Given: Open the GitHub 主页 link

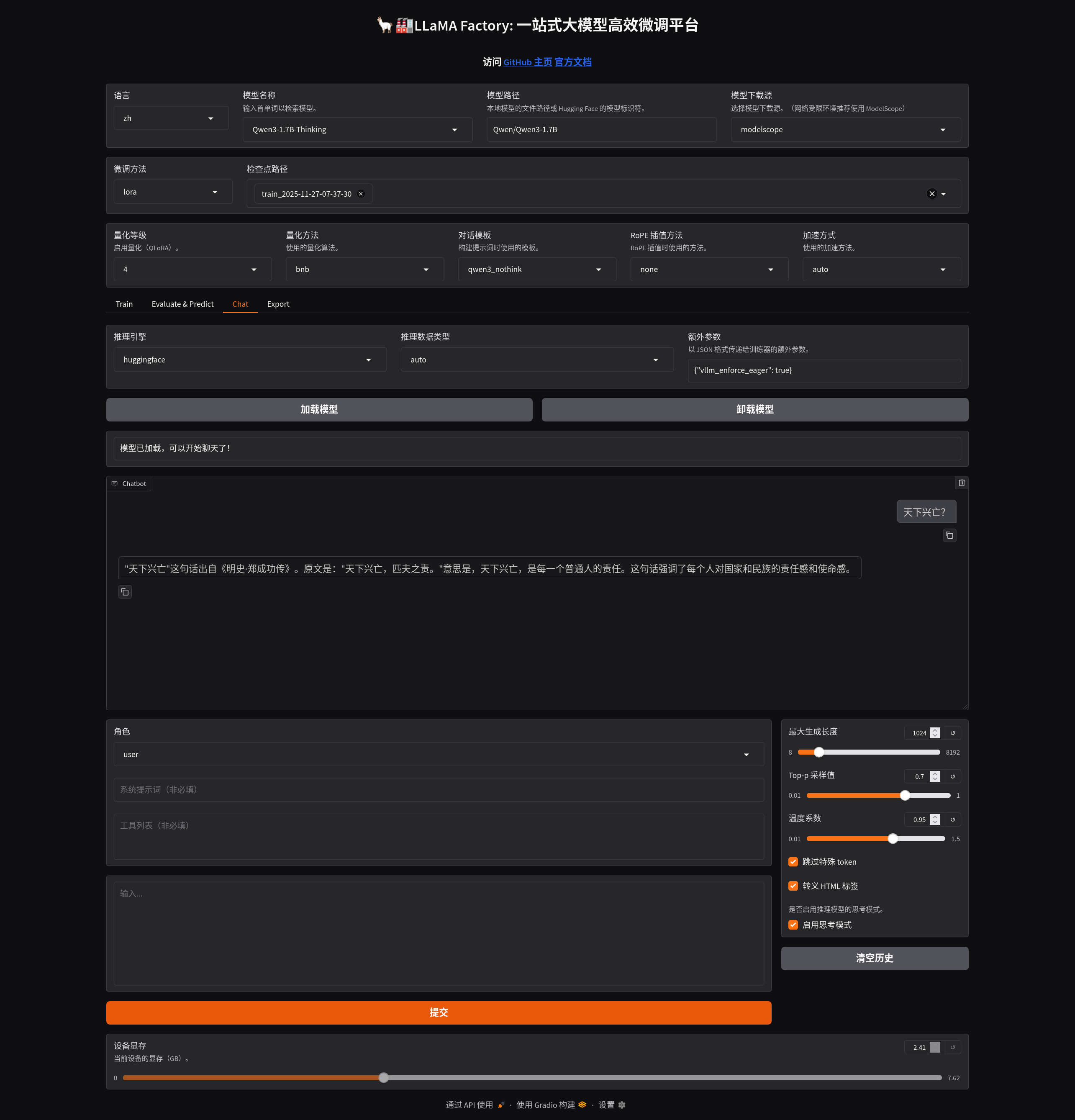Looking at the screenshot, I should (x=527, y=62).
